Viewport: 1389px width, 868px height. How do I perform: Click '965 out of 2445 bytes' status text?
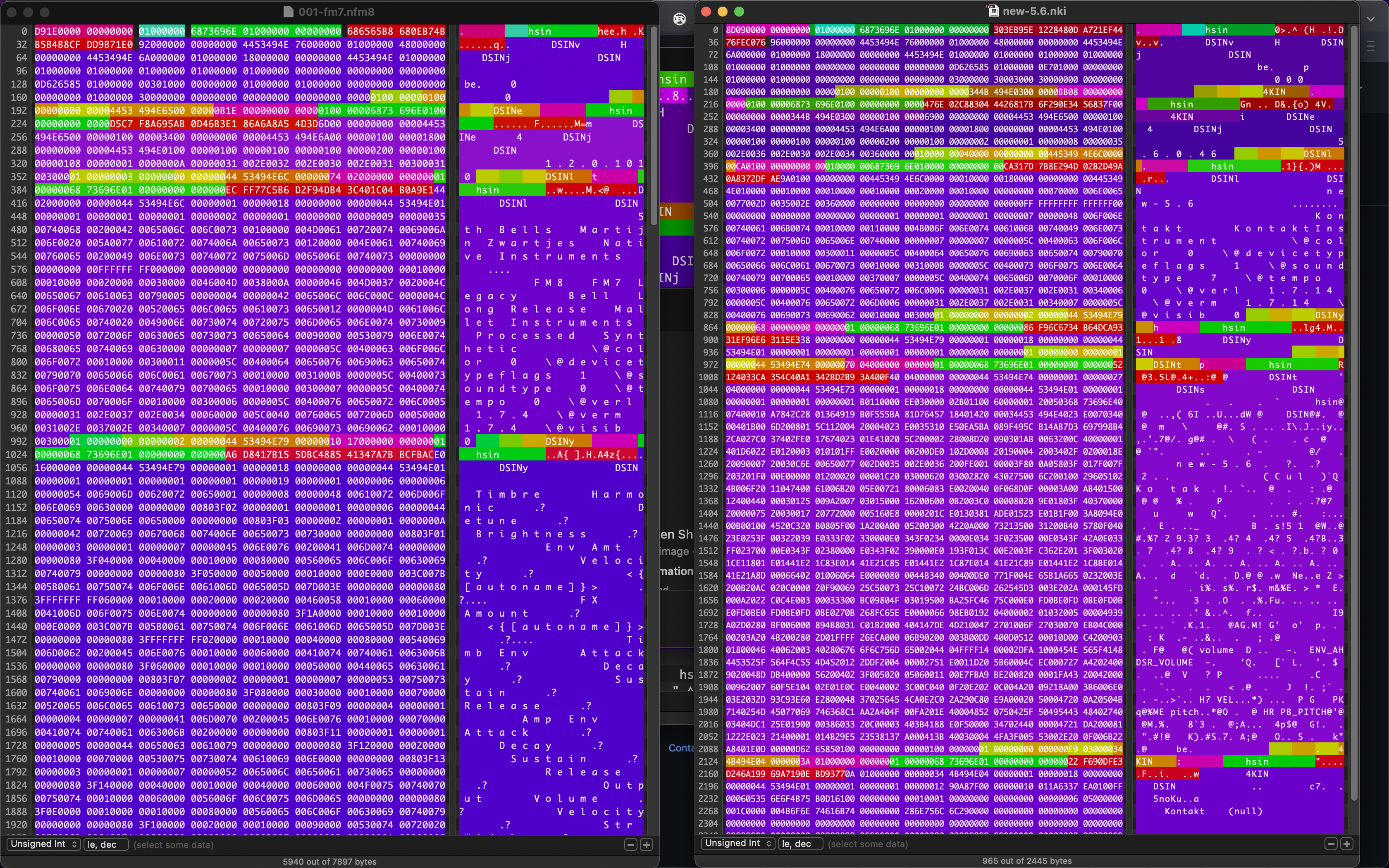(x=1026, y=861)
